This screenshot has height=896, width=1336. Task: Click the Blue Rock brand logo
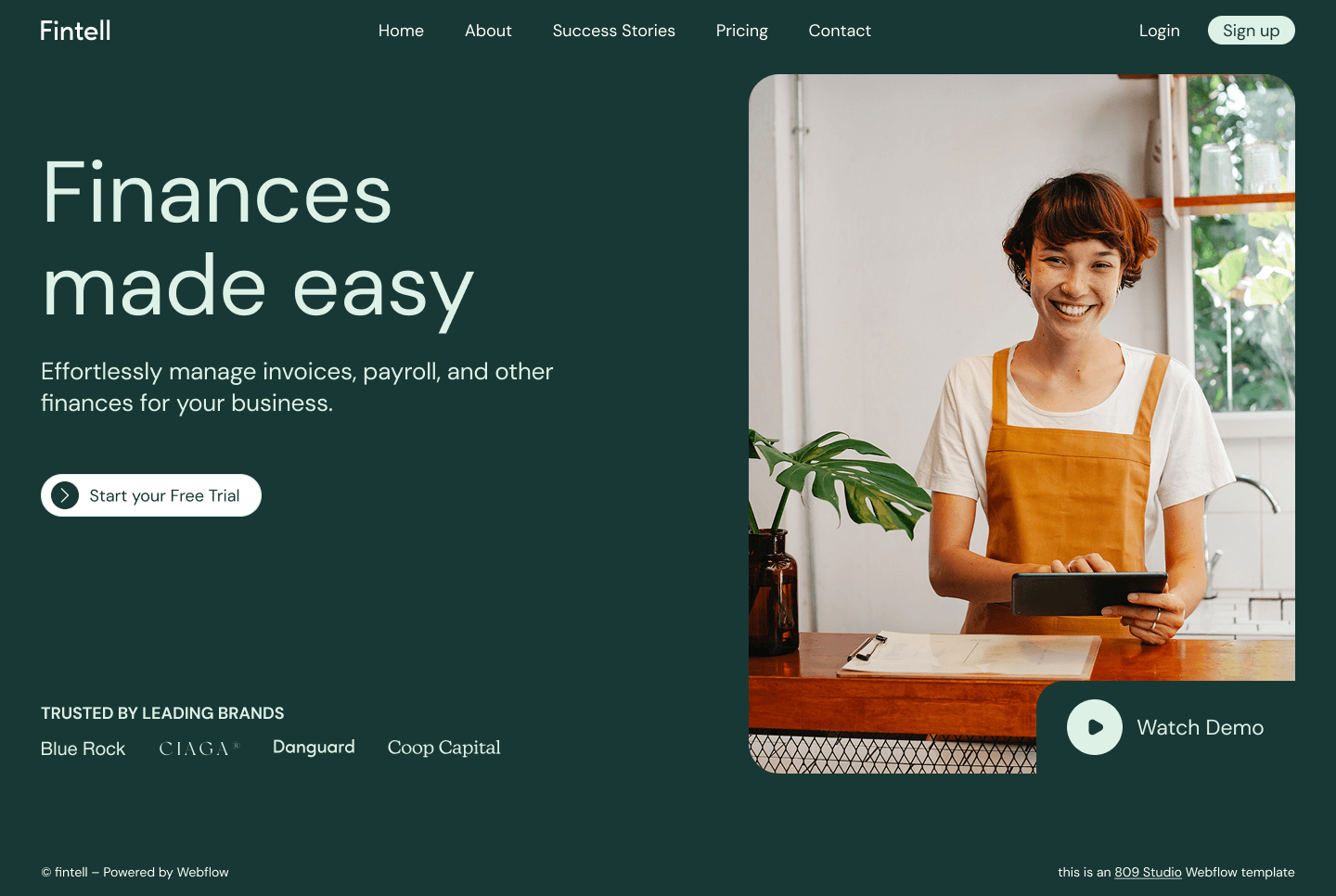click(x=83, y=749)
